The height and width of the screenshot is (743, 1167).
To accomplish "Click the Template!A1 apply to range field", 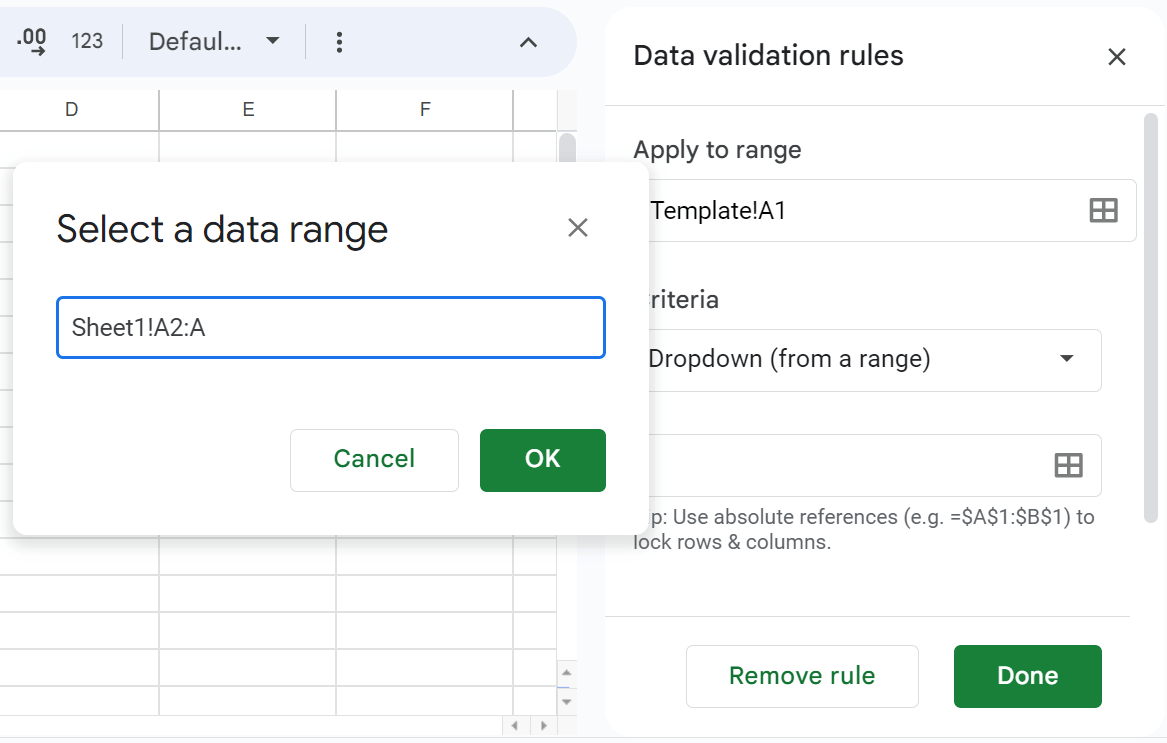I will click(860, 210).
